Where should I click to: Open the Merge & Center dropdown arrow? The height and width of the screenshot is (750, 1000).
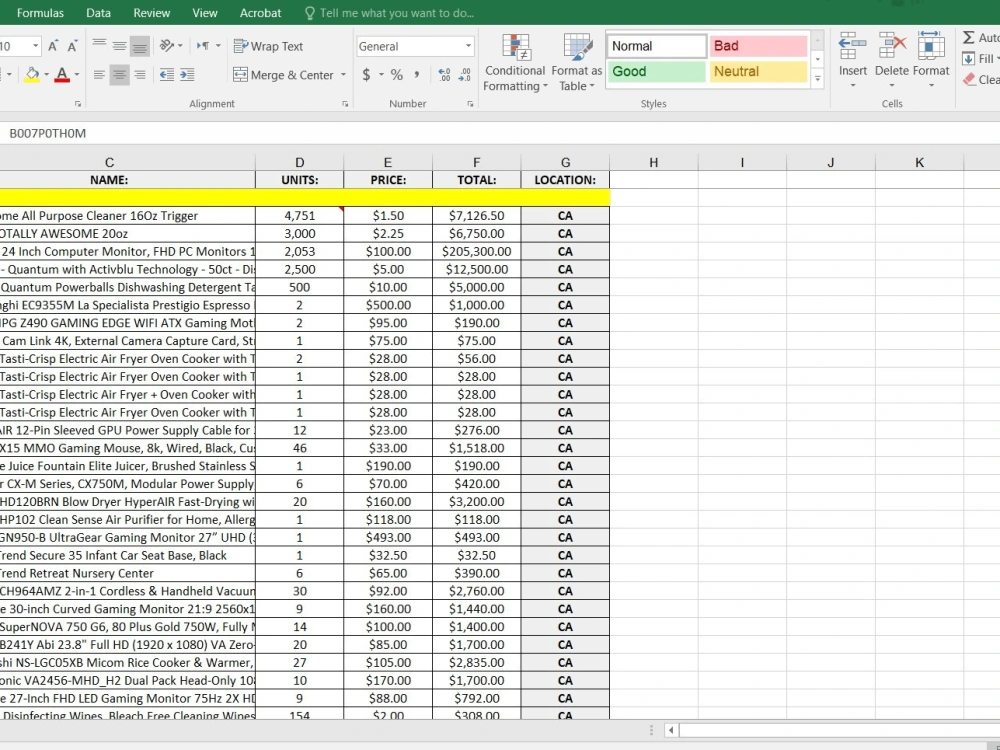point(343,75)
